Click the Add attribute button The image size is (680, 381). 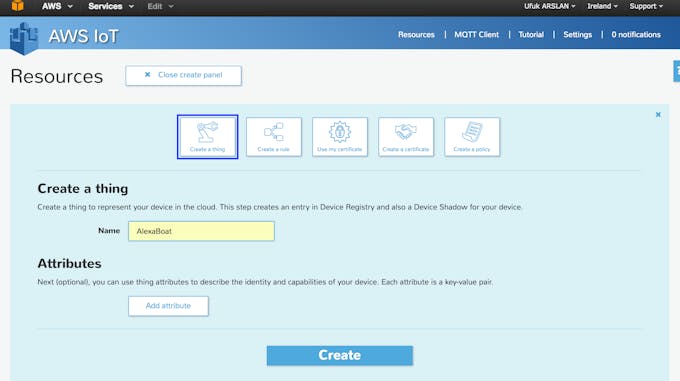click(x=168, y=306)
